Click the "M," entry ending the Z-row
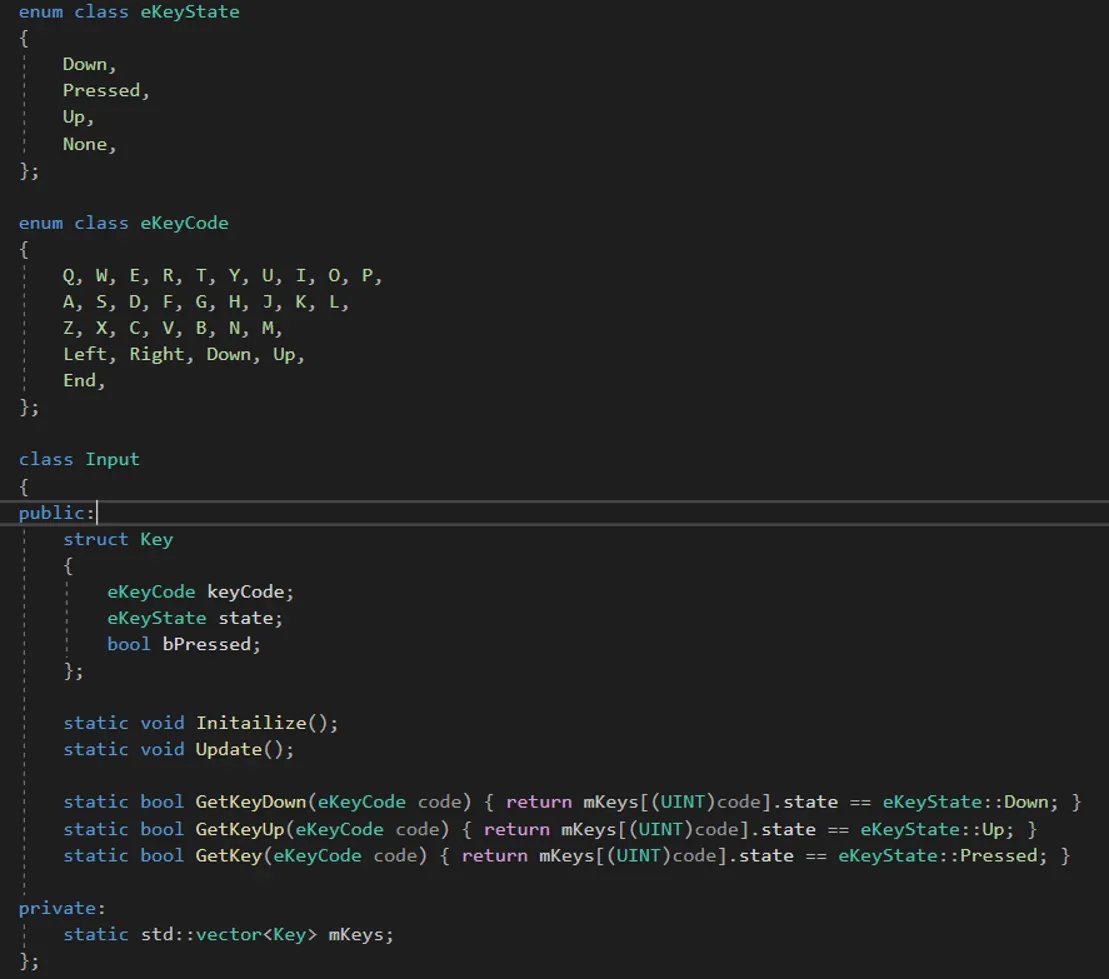This screenshot has height=979, width=1109. (272, 328)
